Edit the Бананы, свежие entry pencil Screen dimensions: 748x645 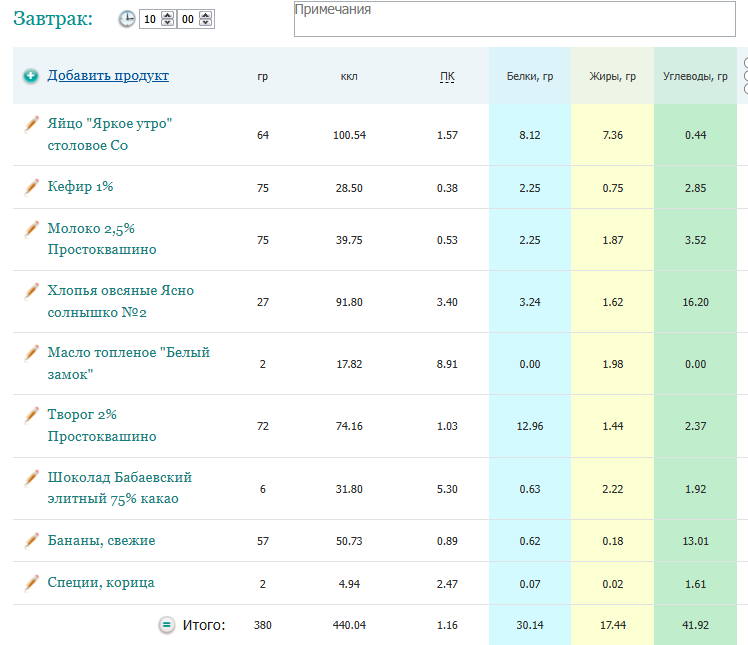(x=31, y=541)
